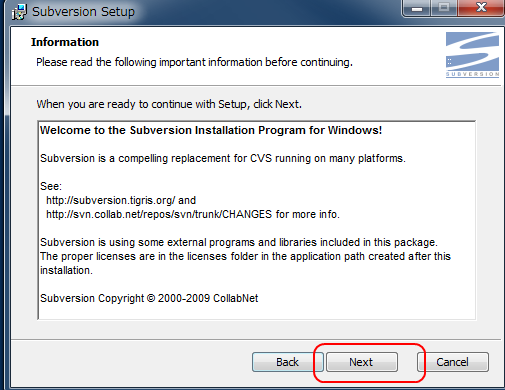Viewport: 505px width, 390px height.
Task: Cancel the Subversion installation
Action: click(x=453, y=362)
